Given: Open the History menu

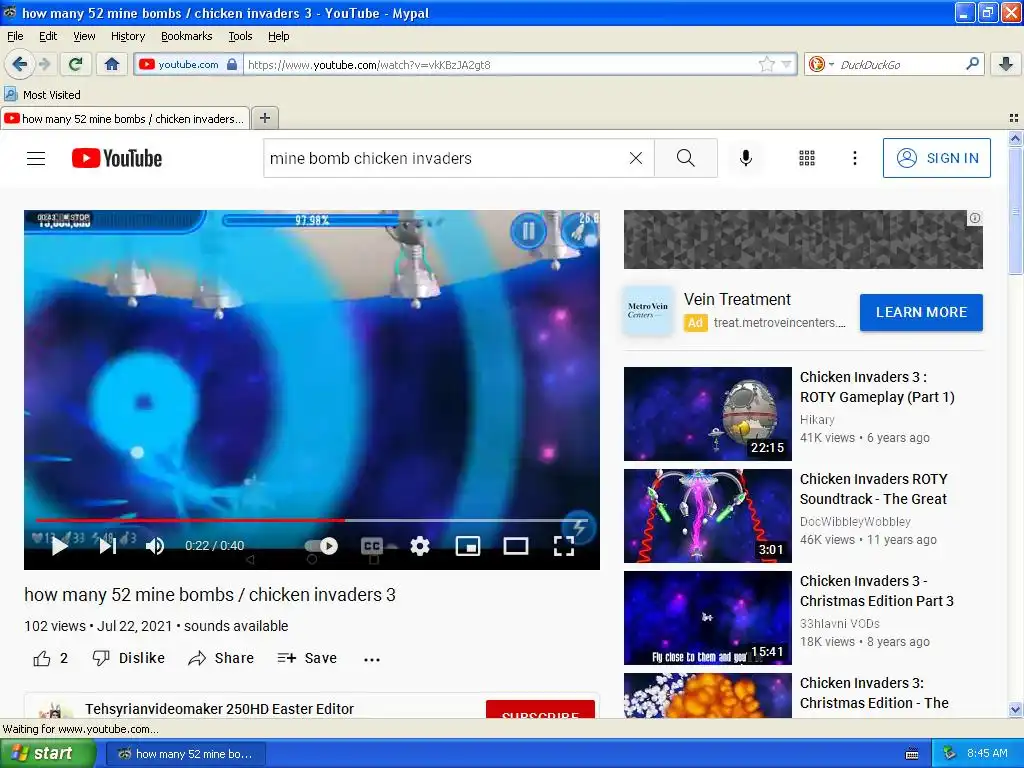Looking at the screenshot, I should (x=127, y=36).
